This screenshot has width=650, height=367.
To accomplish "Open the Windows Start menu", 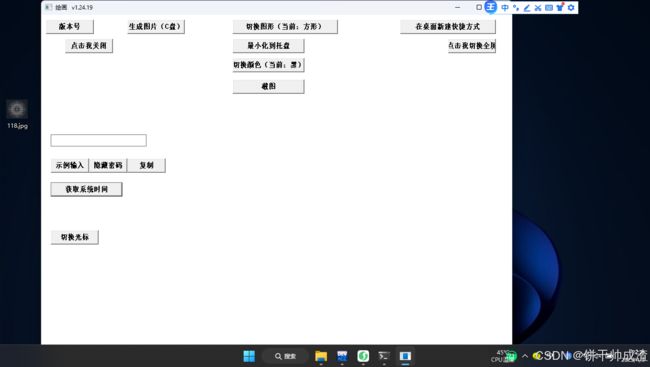I will [x=249, y=356].
